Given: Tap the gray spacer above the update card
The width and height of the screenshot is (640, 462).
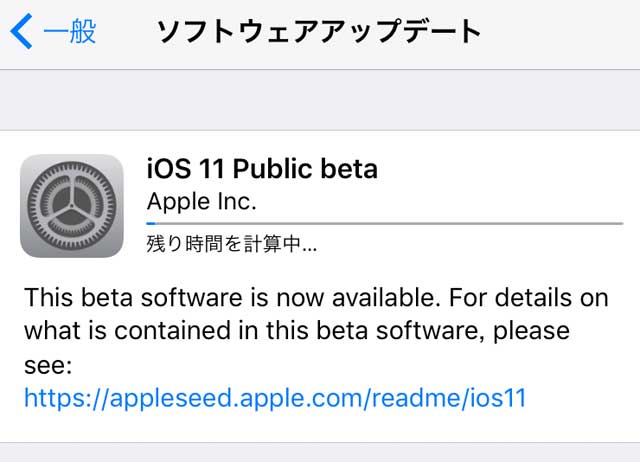Looking at the screenshot, I should [320, 100].
